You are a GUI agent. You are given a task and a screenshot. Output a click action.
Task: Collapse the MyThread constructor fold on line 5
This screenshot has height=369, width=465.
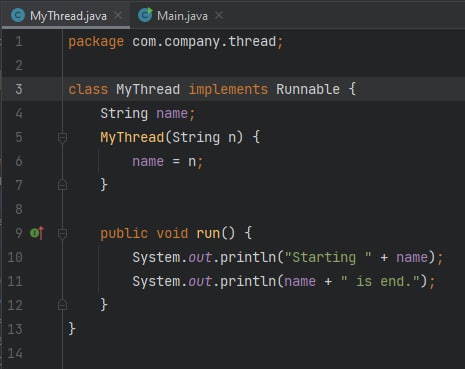(62, 137)
